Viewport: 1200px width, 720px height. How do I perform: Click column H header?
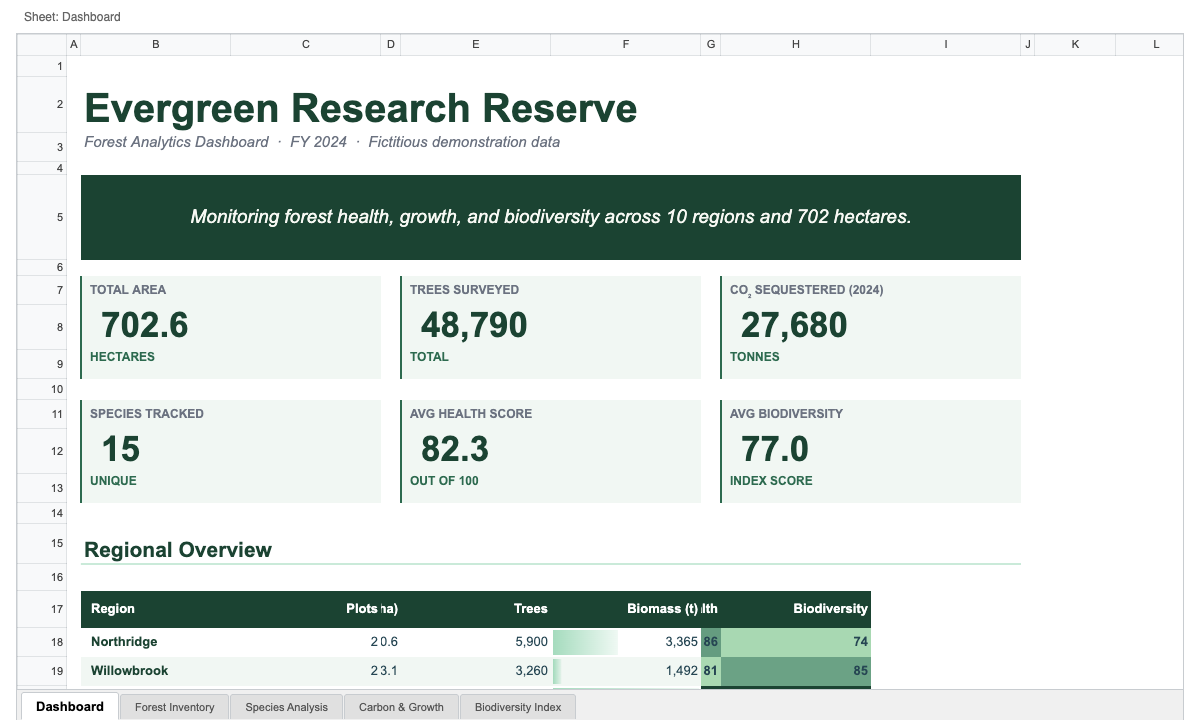pyautogui.click(x=795, y=45)
